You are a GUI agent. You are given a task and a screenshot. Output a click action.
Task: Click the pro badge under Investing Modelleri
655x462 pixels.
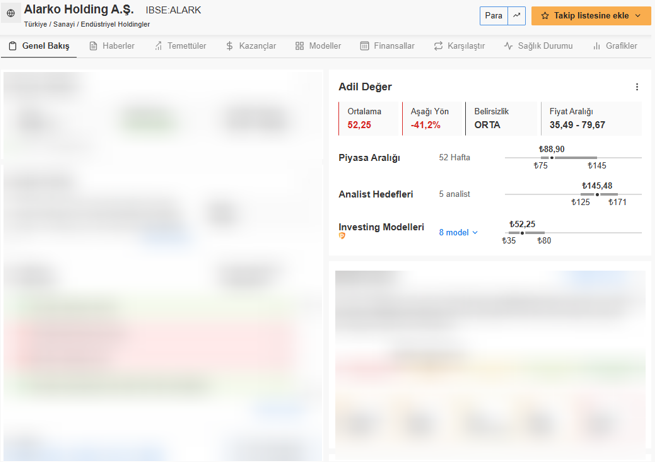[x=342, y=236]
